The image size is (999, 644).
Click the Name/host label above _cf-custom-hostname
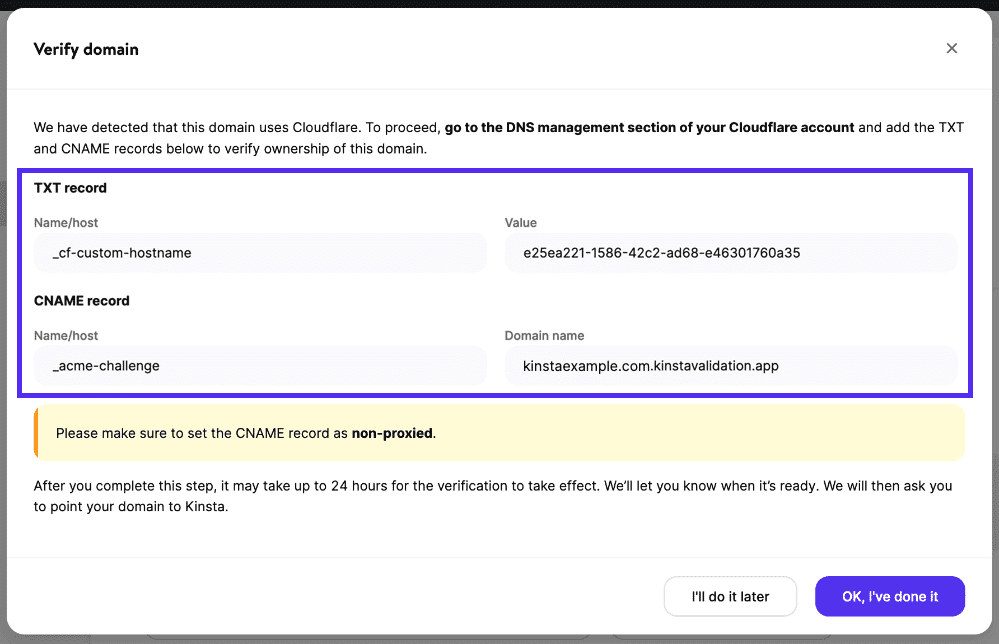pos(66,222)
